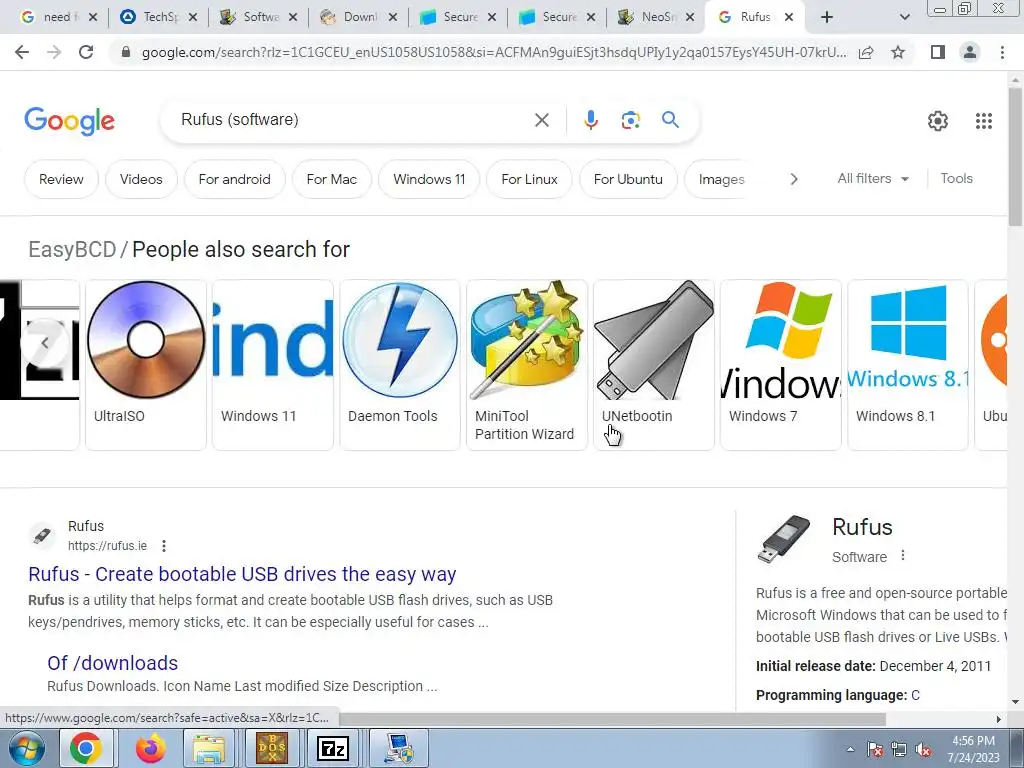This screenshot has height=768, width=1024.
Task: Search by image with Lens icon
Action: point(630,120)
